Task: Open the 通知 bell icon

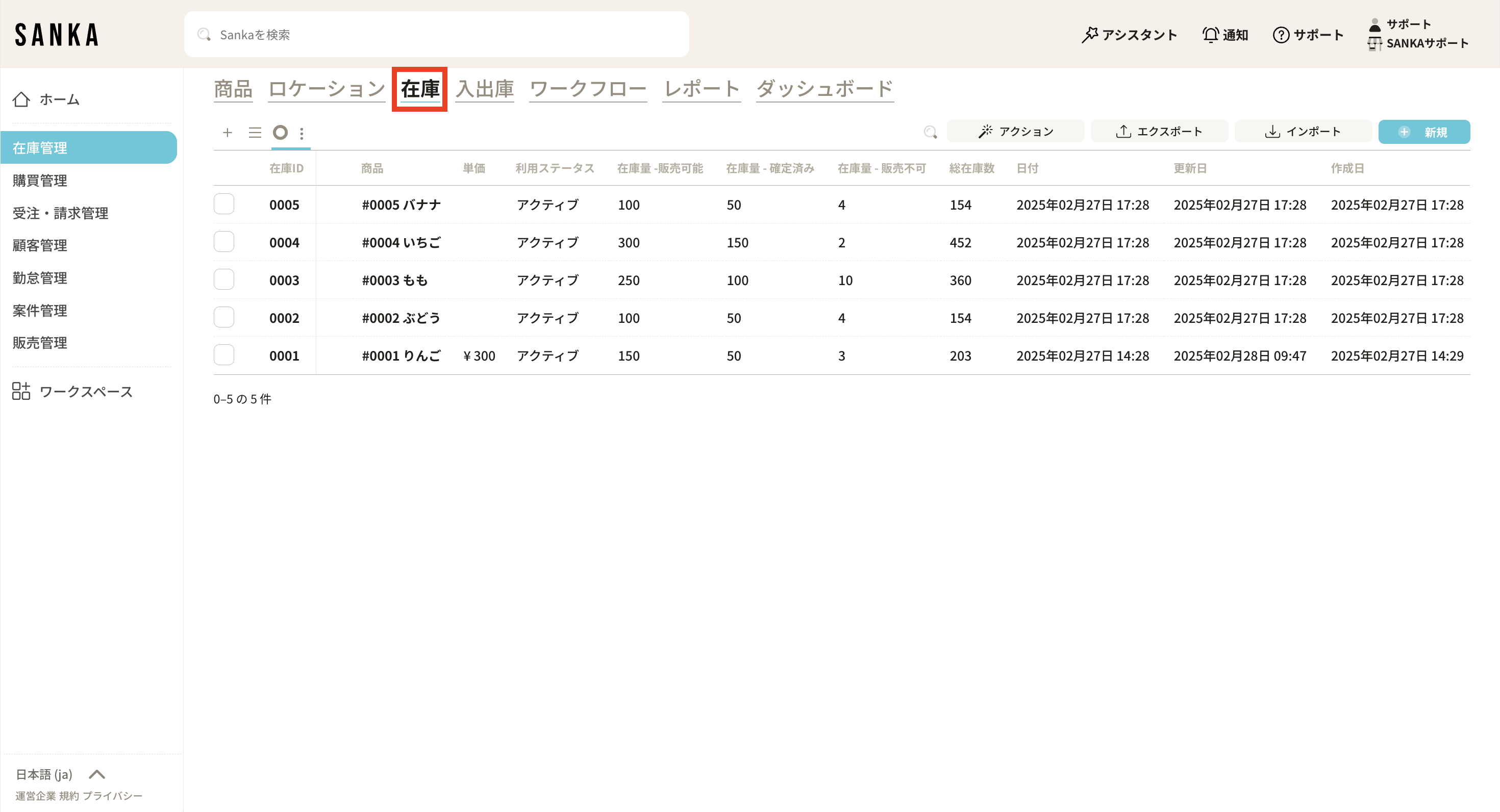Action: pos(1210,35)
